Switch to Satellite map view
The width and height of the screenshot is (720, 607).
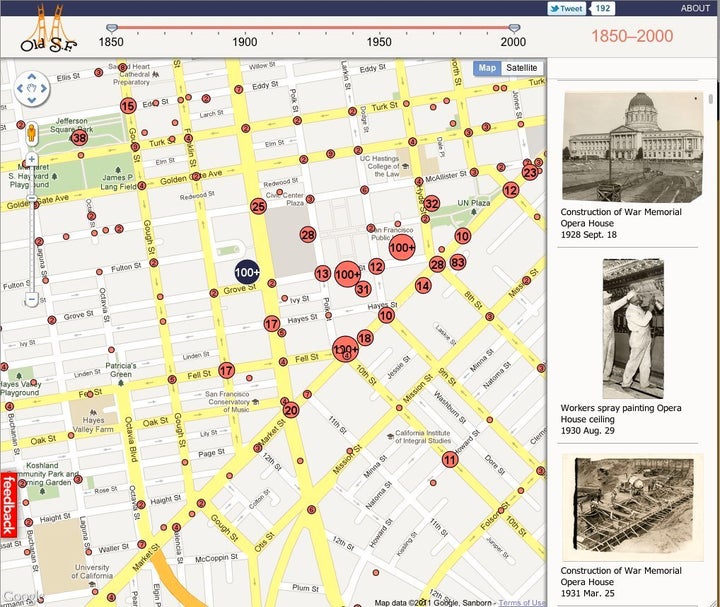coord(522,68)
